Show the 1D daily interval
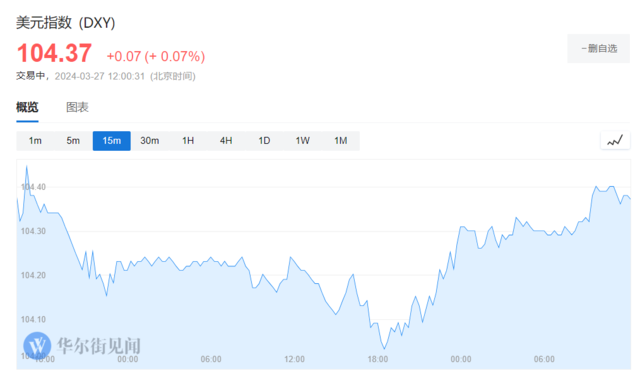Image resolution: width=640 pixels, height=376 pixels. click(264, 141)
